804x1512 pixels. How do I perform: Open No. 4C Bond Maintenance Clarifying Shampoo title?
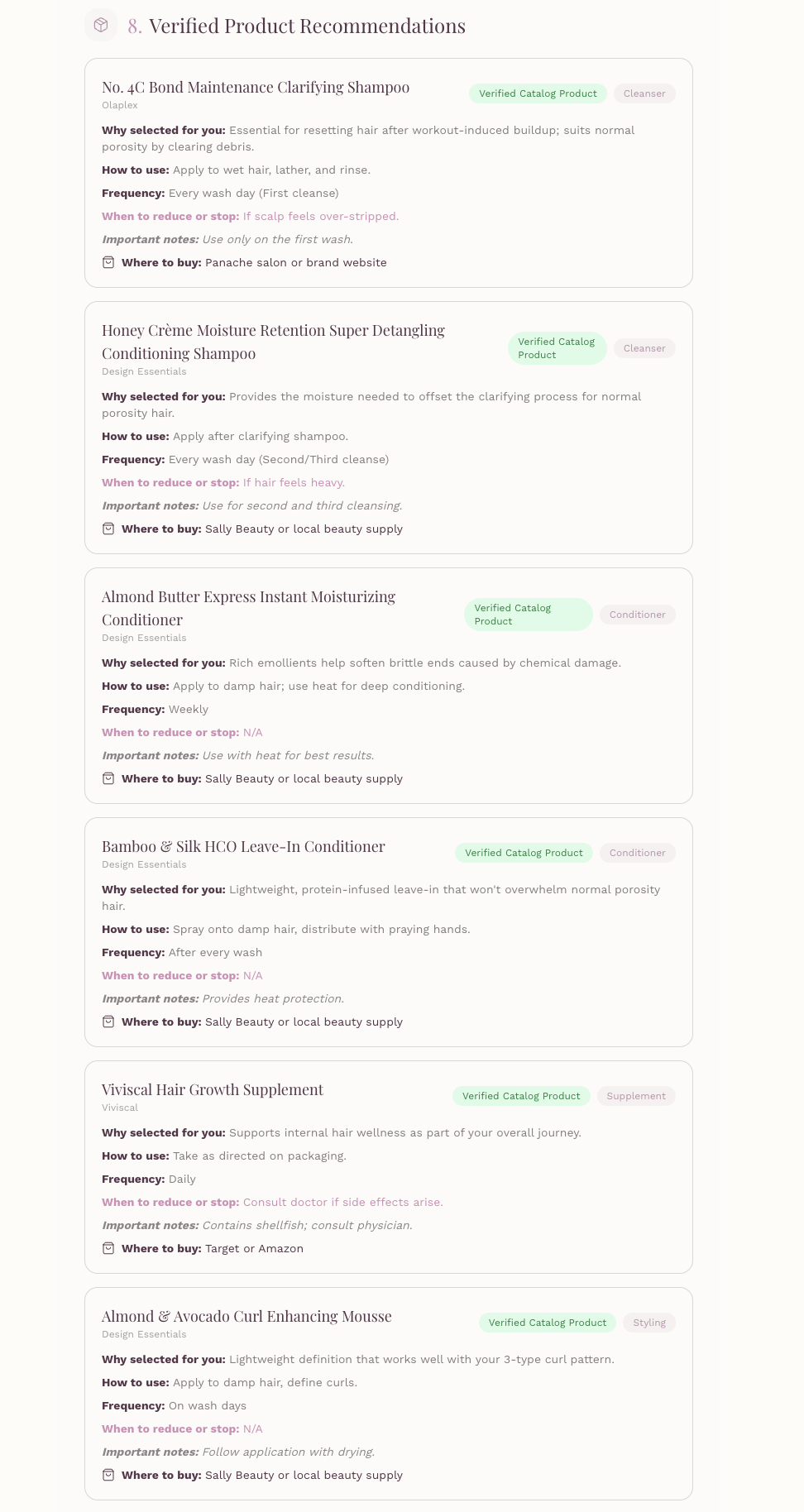pos(256,87)
